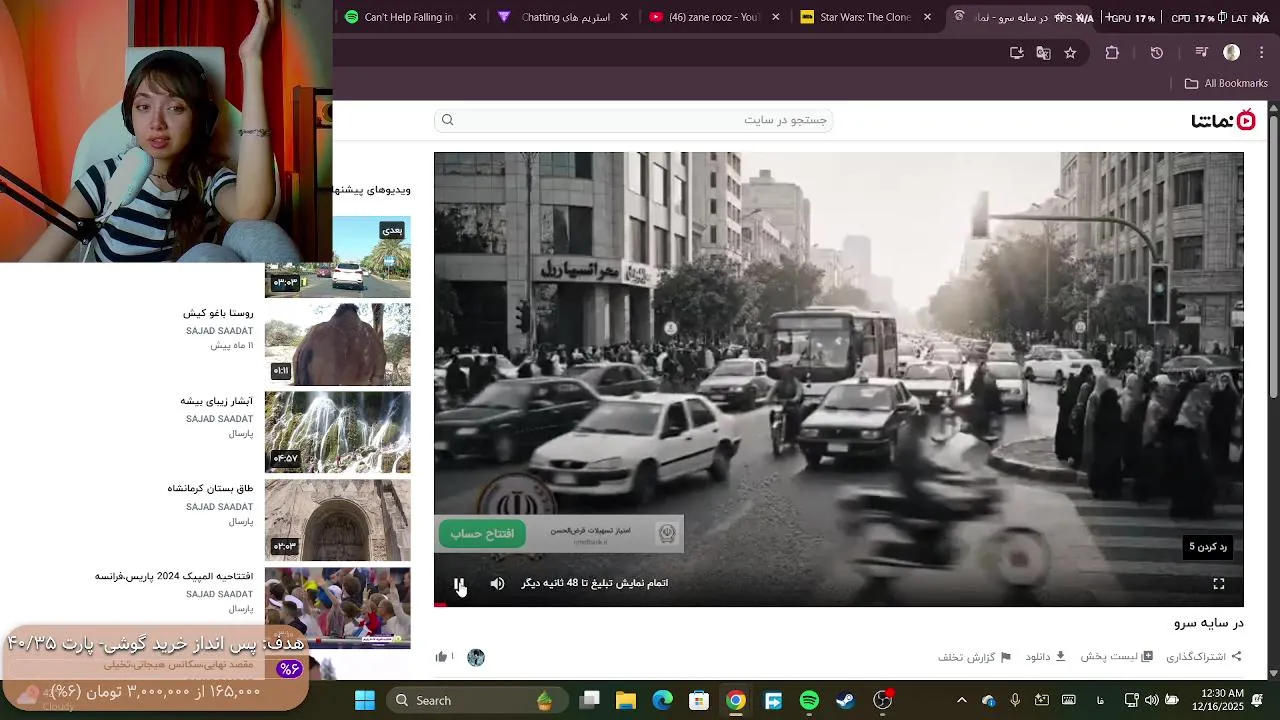Open the 'روستا باغو کیش' video thumbnail
Screen dimensions: 1280x720
pos(338,344)
